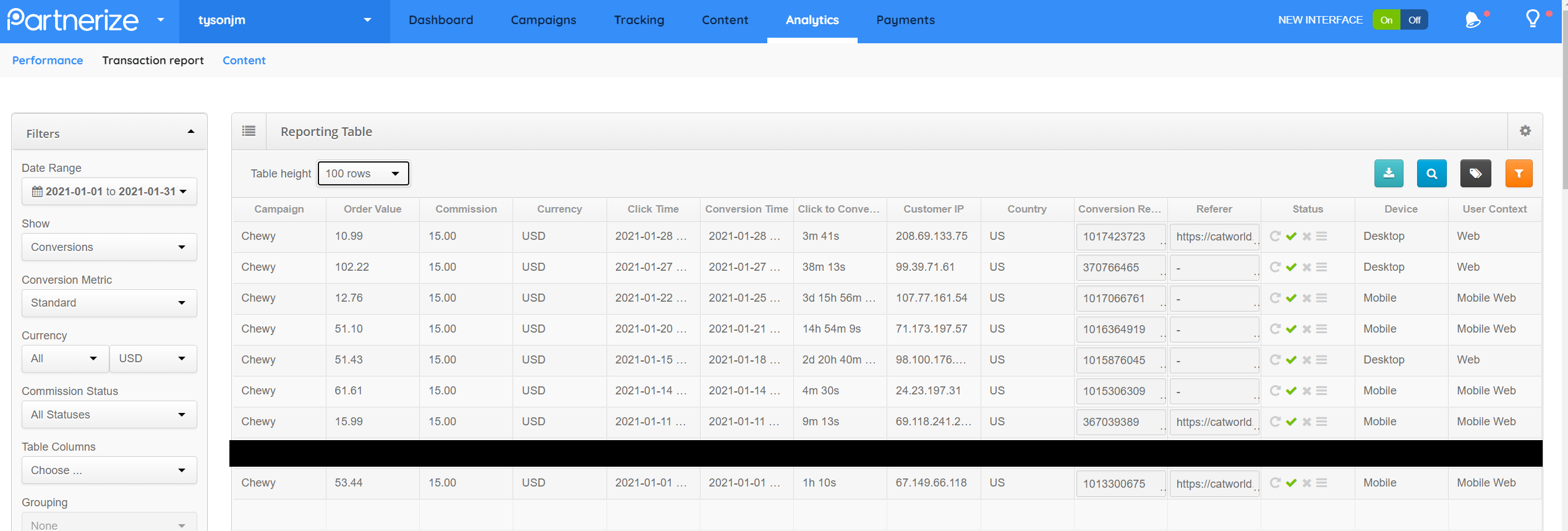Image resolution: width=1568 pixels, height=531 pixels.
Task: Sort by the Country column header
Action: (x=1027, y=209)
